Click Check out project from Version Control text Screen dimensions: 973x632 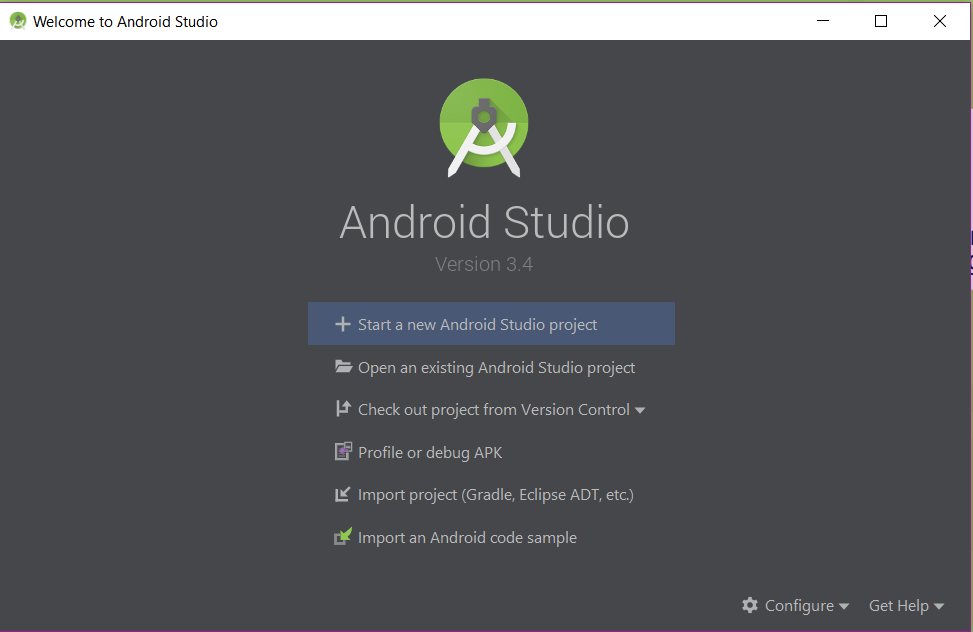(494, 410)
